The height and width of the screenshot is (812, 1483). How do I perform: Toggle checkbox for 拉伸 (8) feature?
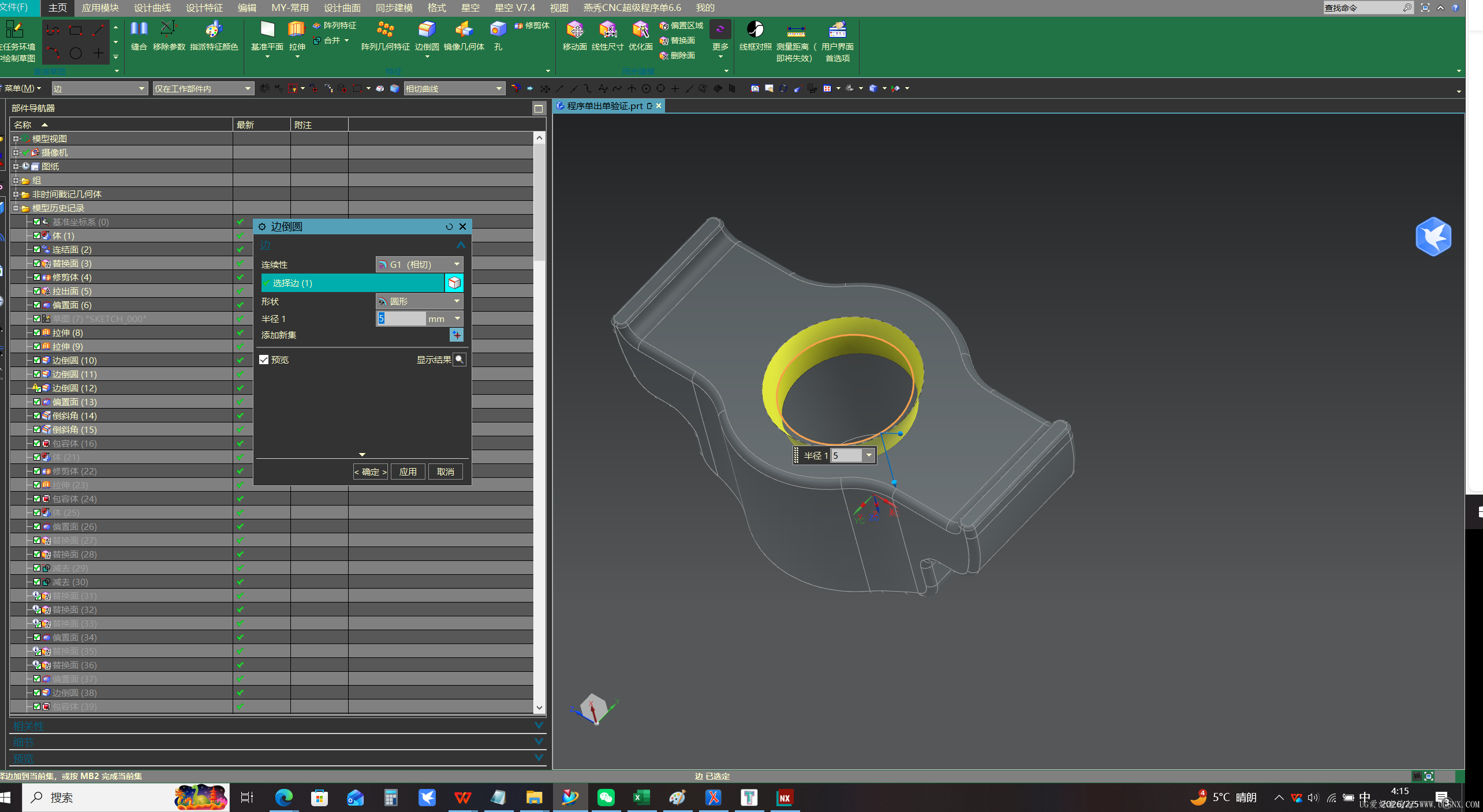(x=37, y=332)
